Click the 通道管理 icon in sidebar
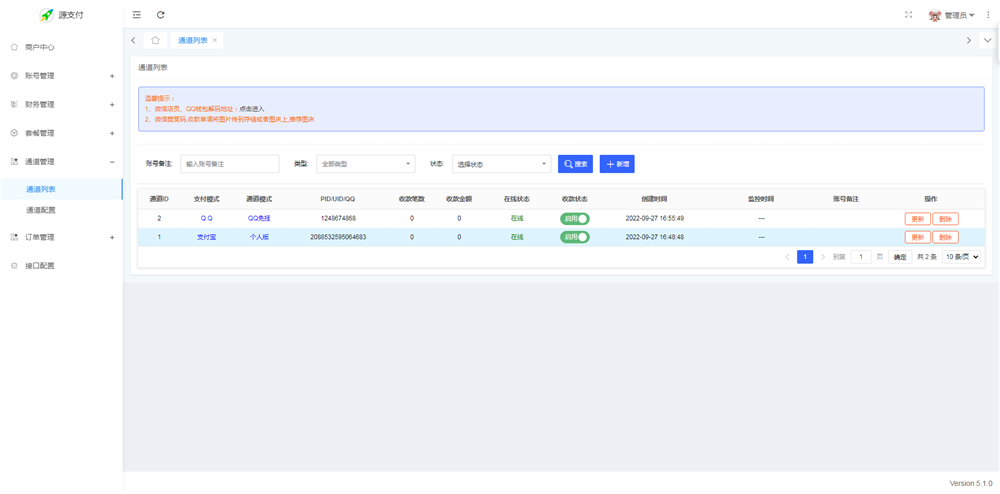This screenshot has height=494, width=1000. pos(14,162)
